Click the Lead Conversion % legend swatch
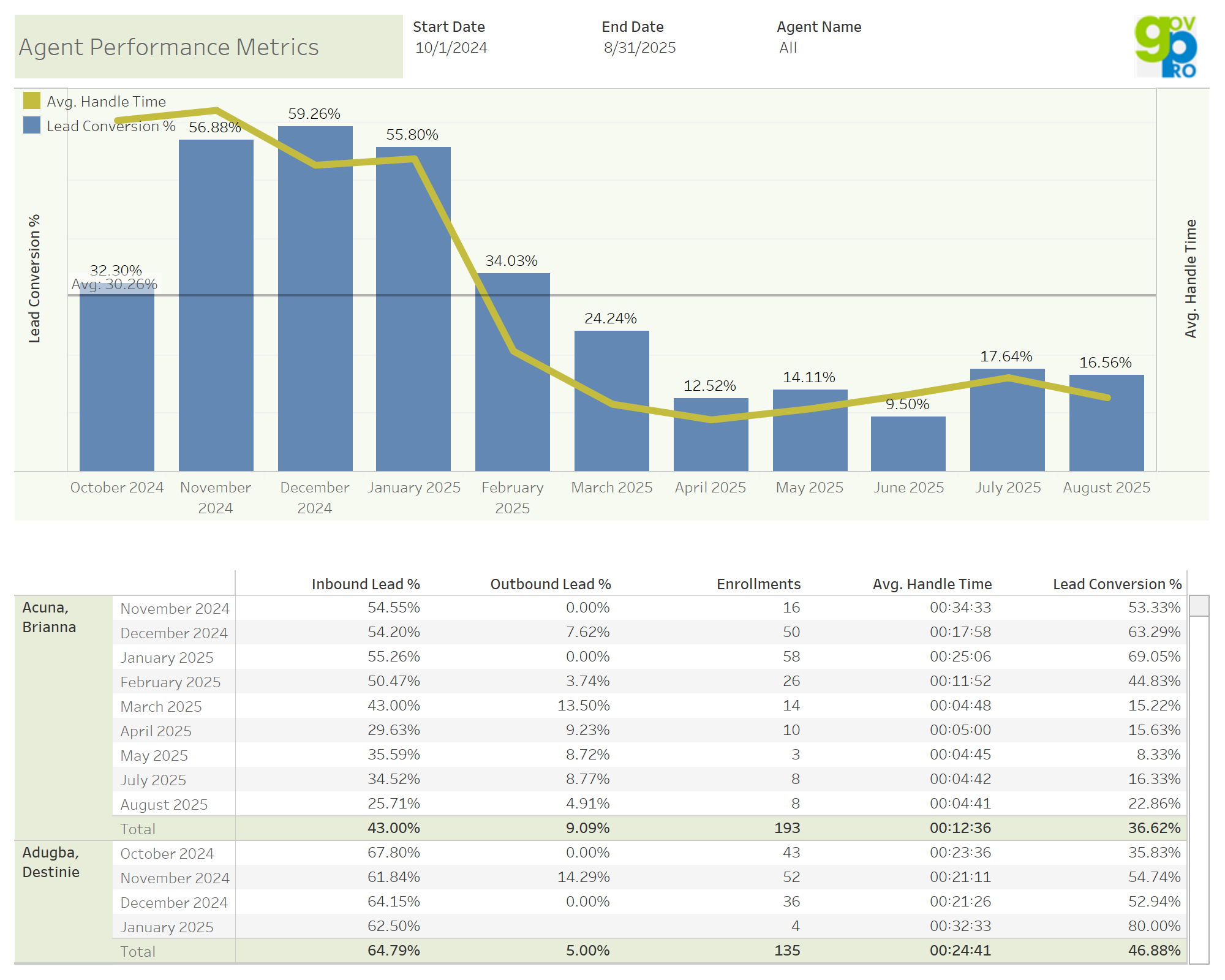Screen dimensions: 1225x980 point(32,126)
